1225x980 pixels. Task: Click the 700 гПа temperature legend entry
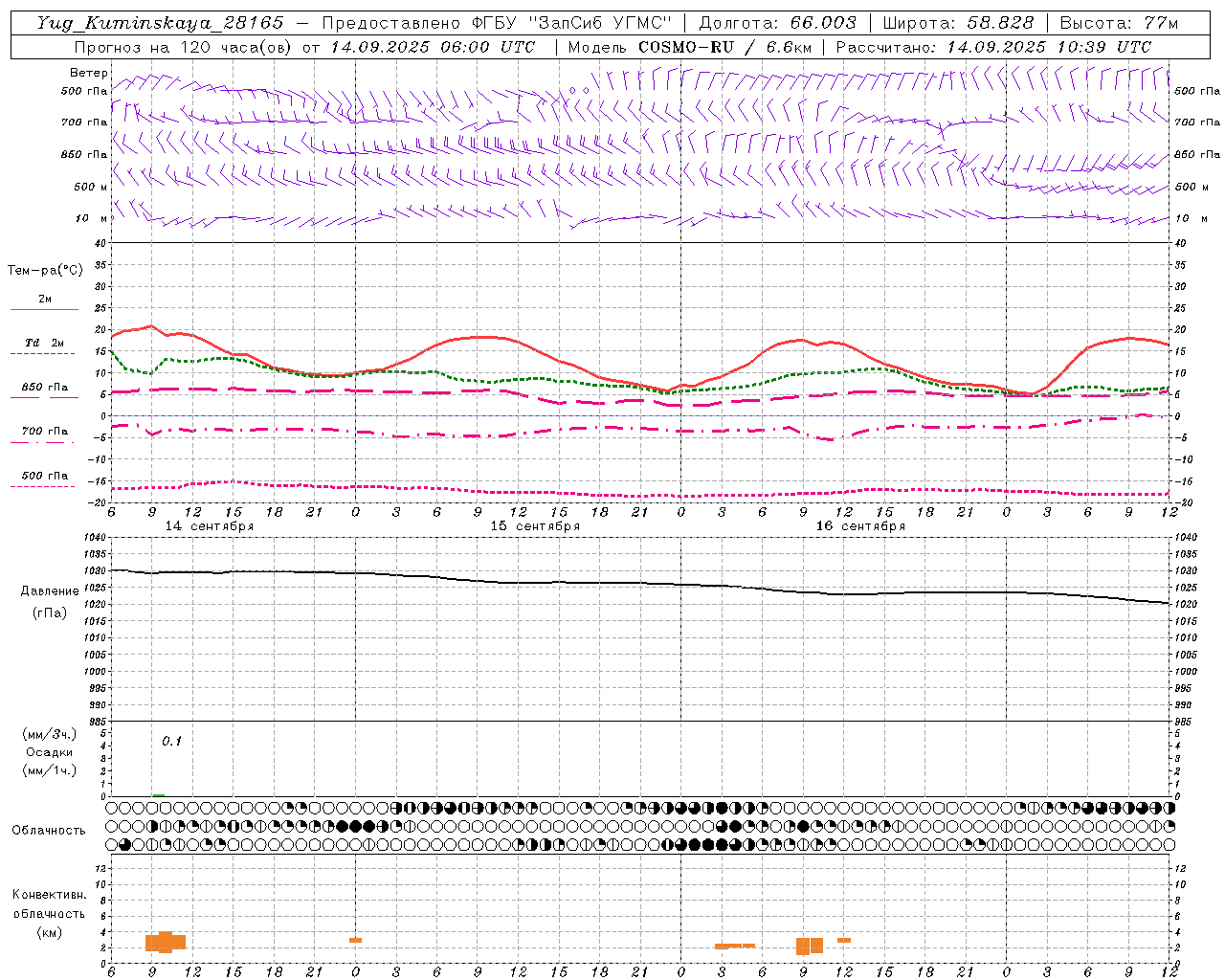pos(44,432)
